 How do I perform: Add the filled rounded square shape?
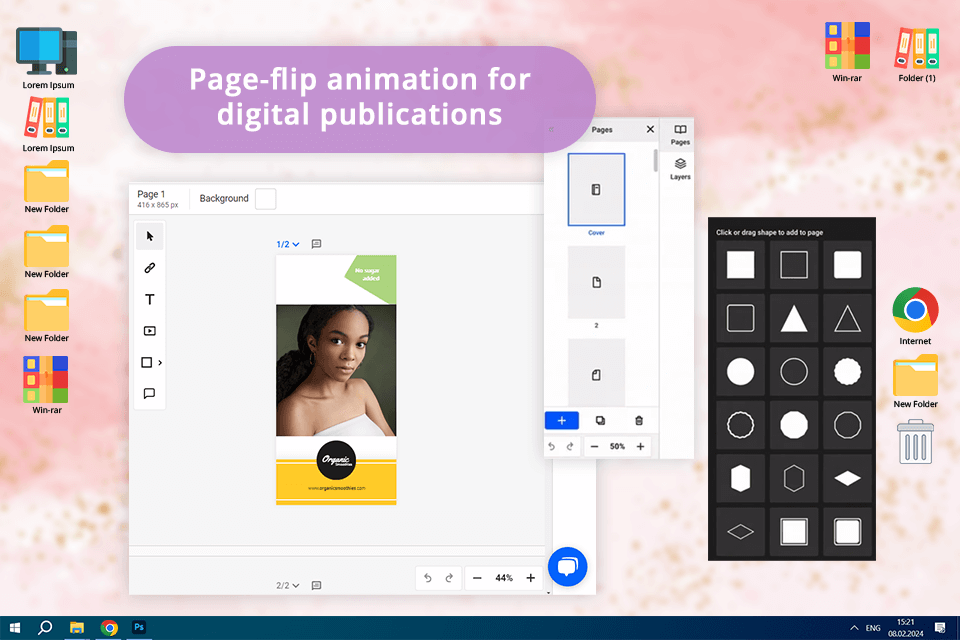coord(847,265)
